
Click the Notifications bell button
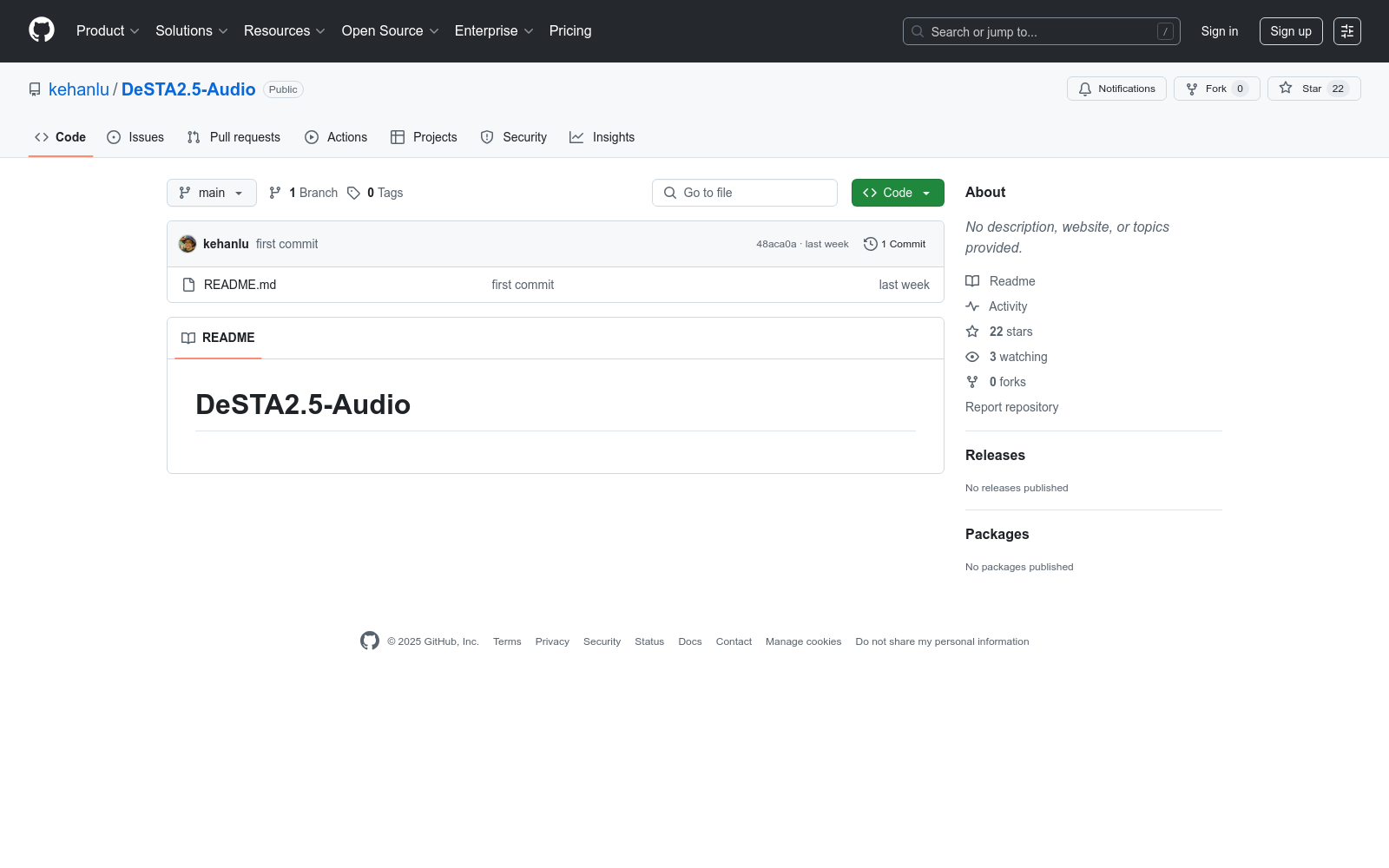click(x=1116, y=89)
